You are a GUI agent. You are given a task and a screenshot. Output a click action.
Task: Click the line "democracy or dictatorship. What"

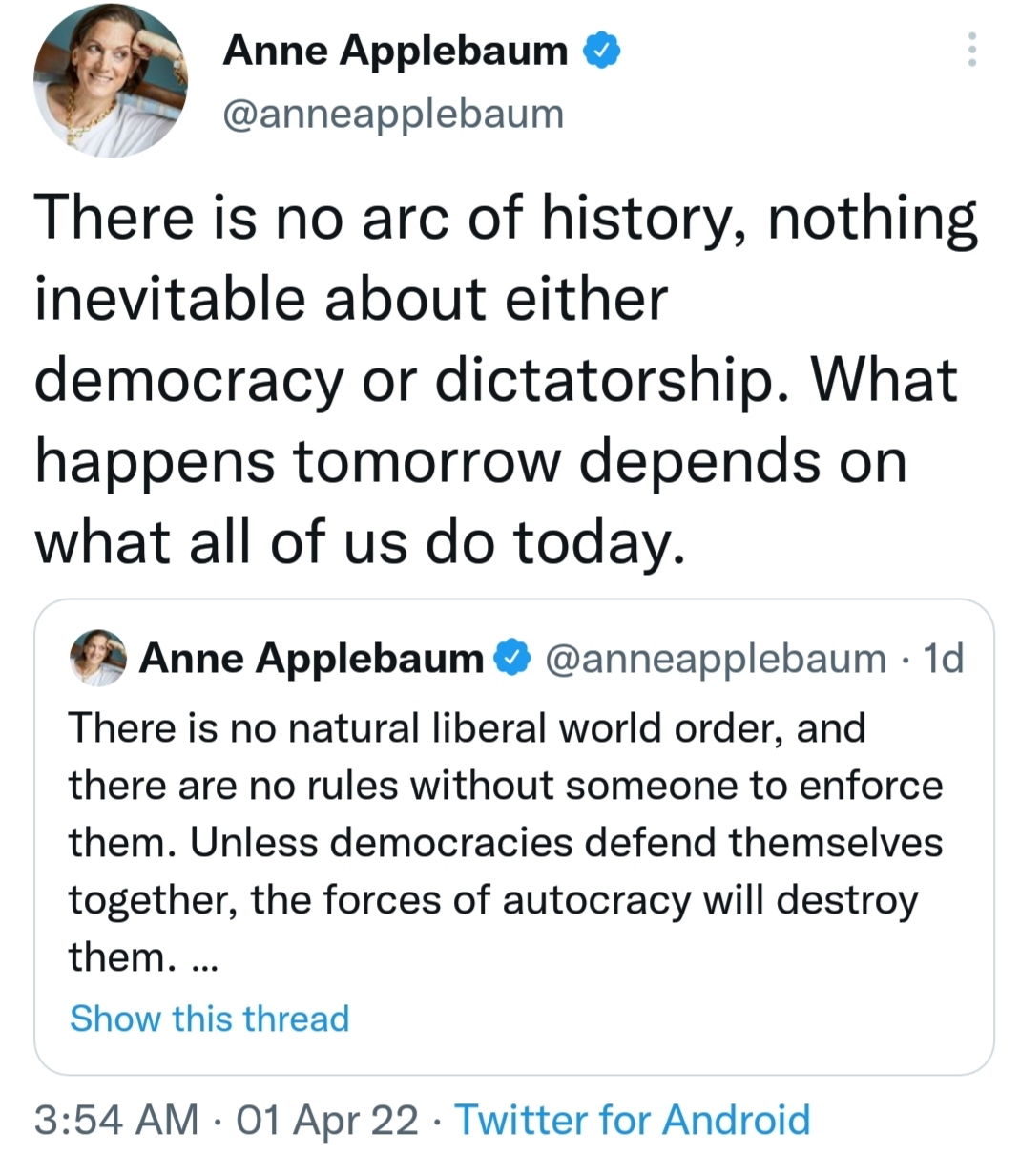point(495,380)
